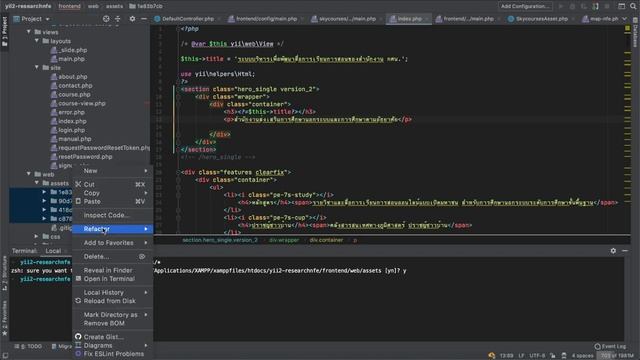This screenshot has height=360, width=640.
Task: Expand the css folder
Action: click(37, 236)
